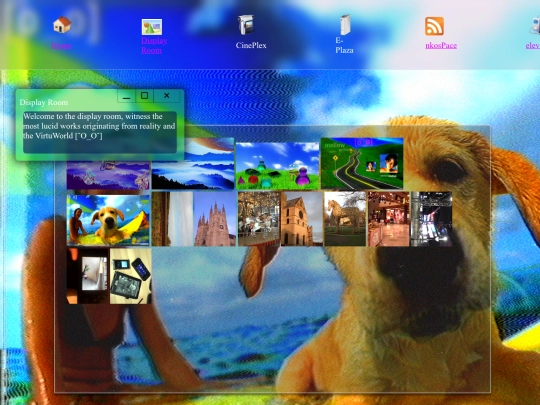Open the cathedral against blue sky thumbnail
The width and height of the screenshot is (540, 405).
pyautogui.click(x=215, y=219)
